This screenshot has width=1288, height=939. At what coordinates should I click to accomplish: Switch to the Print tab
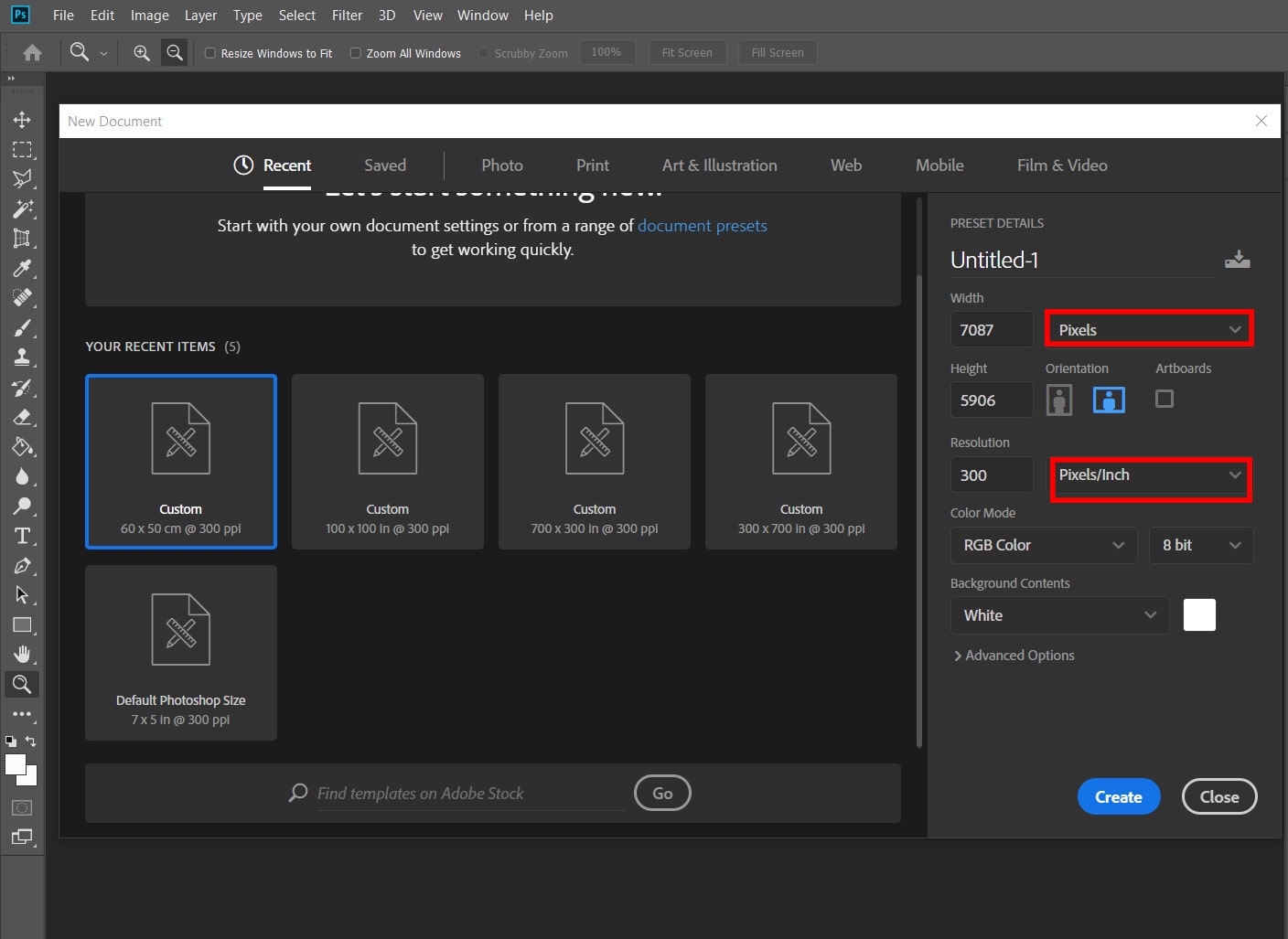(593, 165)
